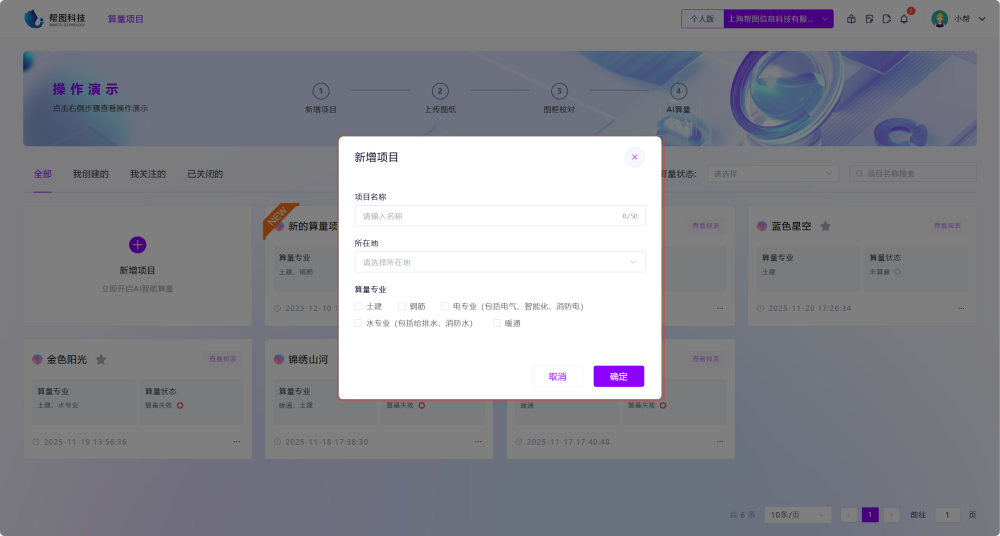Enable the 暖通 checkbox
Screen dimensions: 1000x536
497,323
